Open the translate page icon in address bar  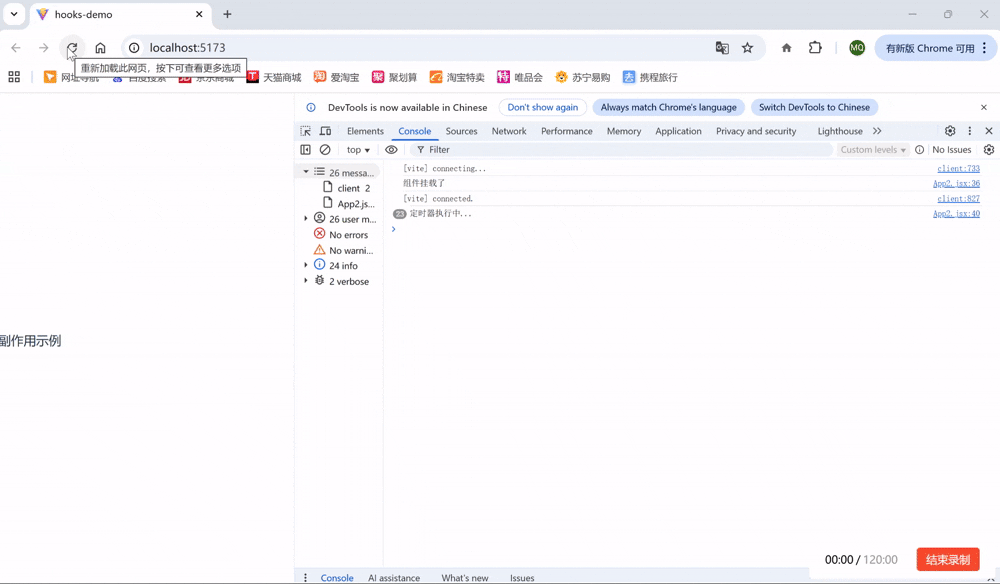pos(722,48)
